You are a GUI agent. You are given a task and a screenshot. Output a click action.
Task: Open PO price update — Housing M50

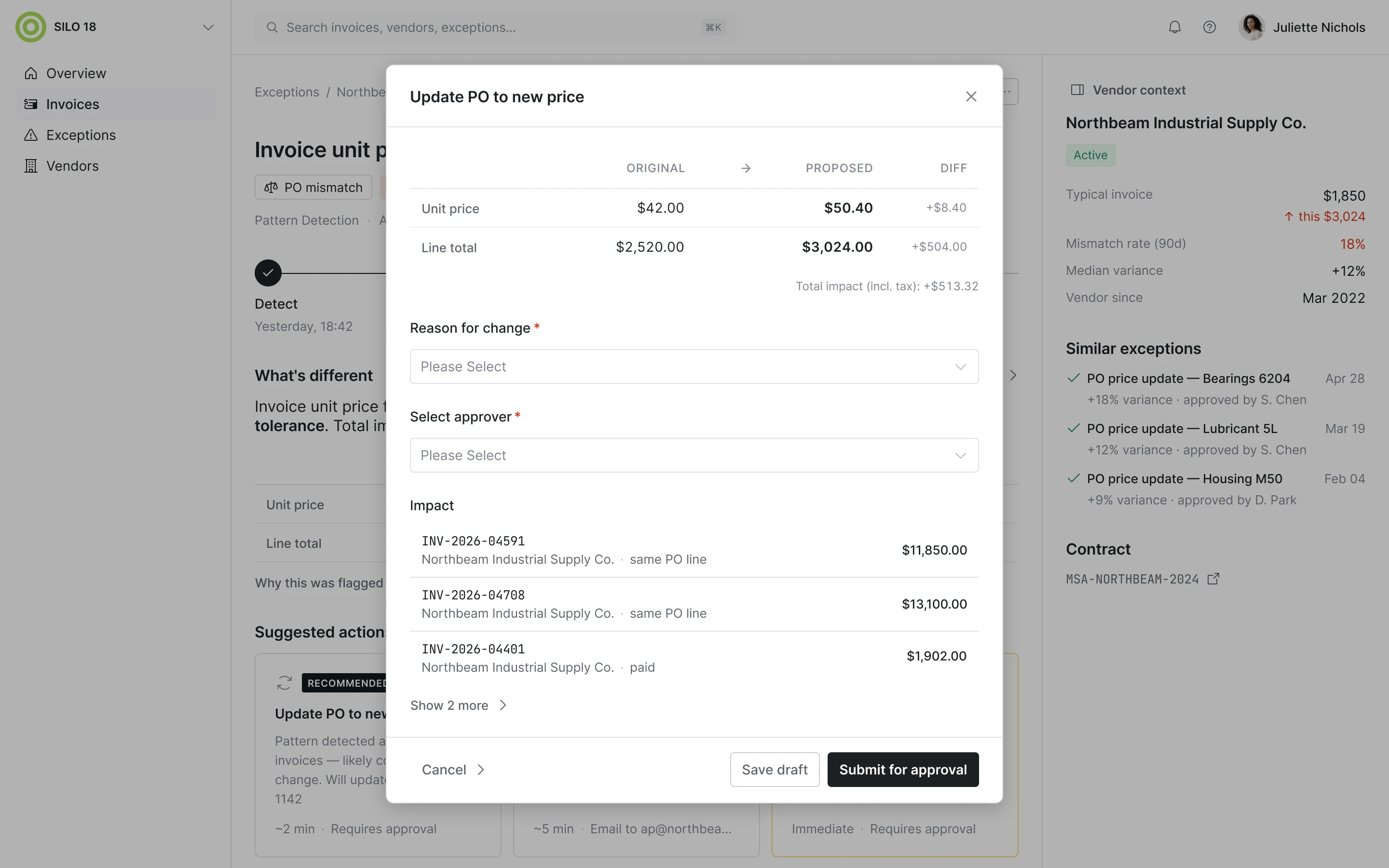point(1184,479)
